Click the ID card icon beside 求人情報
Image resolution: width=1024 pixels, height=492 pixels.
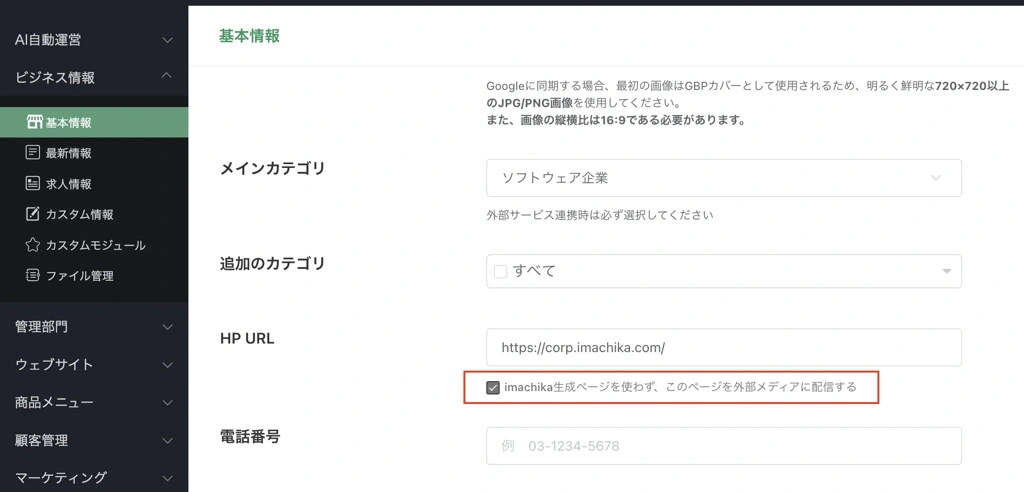pyautogui.click(x=33, y=184)
